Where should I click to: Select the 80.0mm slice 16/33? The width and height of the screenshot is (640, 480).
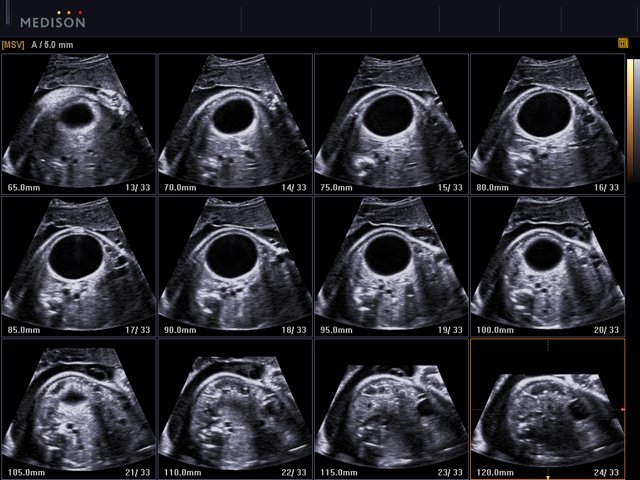(547, 122)
